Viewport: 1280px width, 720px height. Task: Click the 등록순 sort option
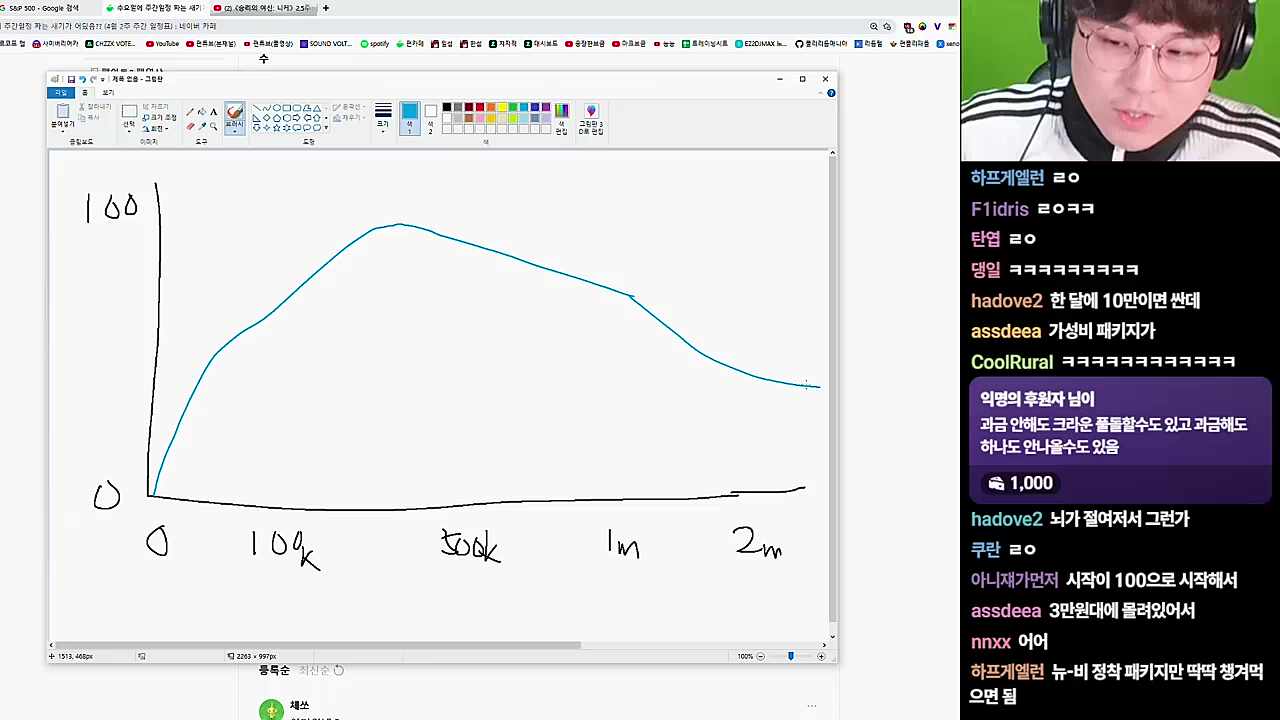click(x=274, y=670)
